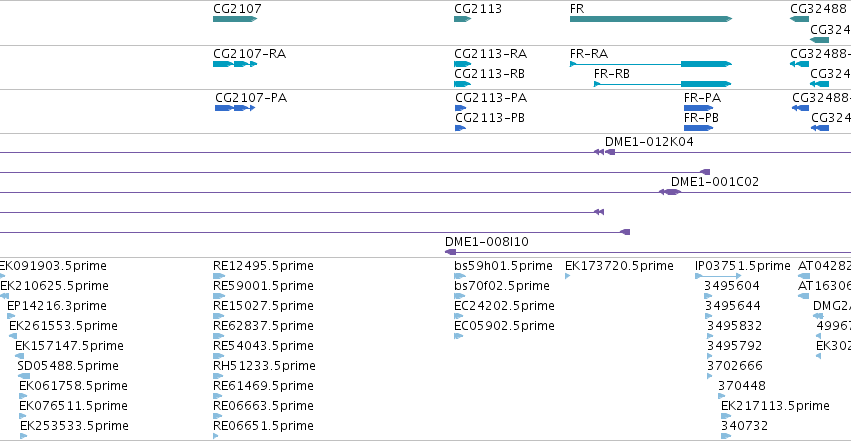
Task: Open the CG2113-RB transcript label
Action: pyautogui.click(x=489, y=74)
